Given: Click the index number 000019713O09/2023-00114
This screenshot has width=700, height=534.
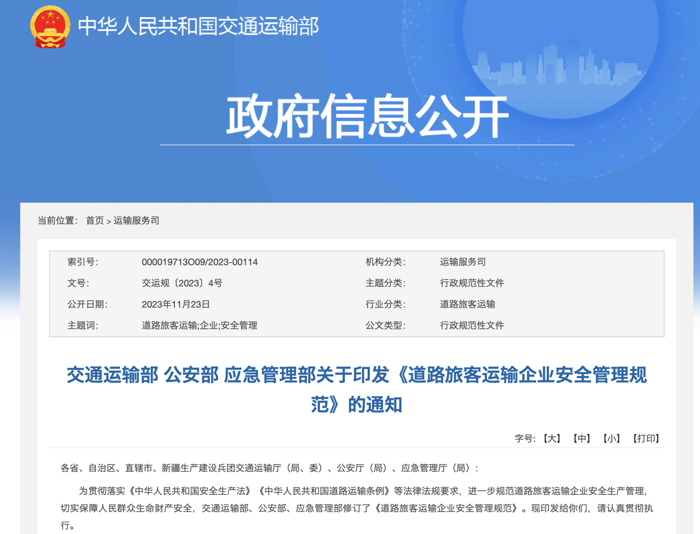Looking at the screenshot, I should click(x=200, y=262).
